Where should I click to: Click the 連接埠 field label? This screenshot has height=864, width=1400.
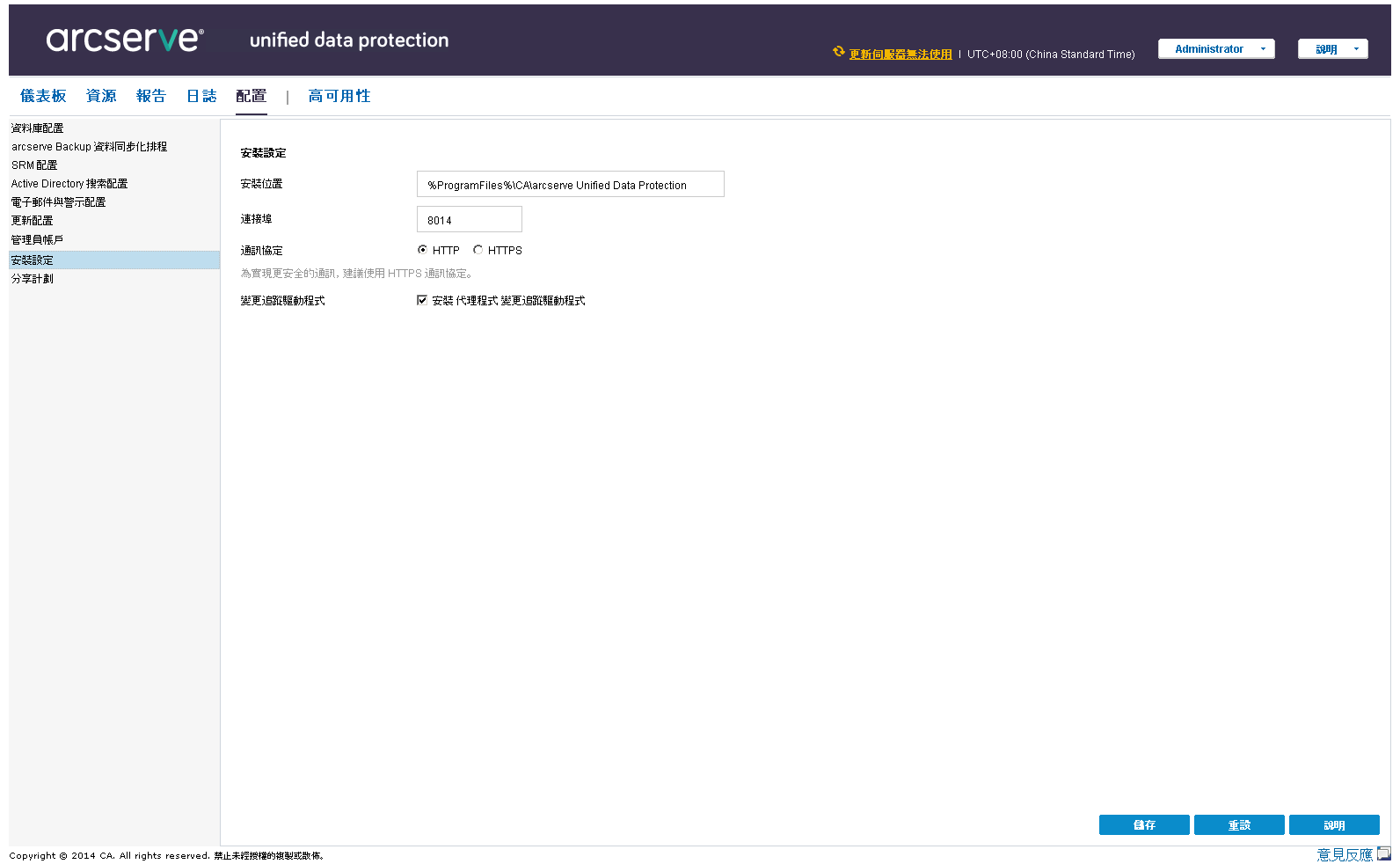click(256, 219)
